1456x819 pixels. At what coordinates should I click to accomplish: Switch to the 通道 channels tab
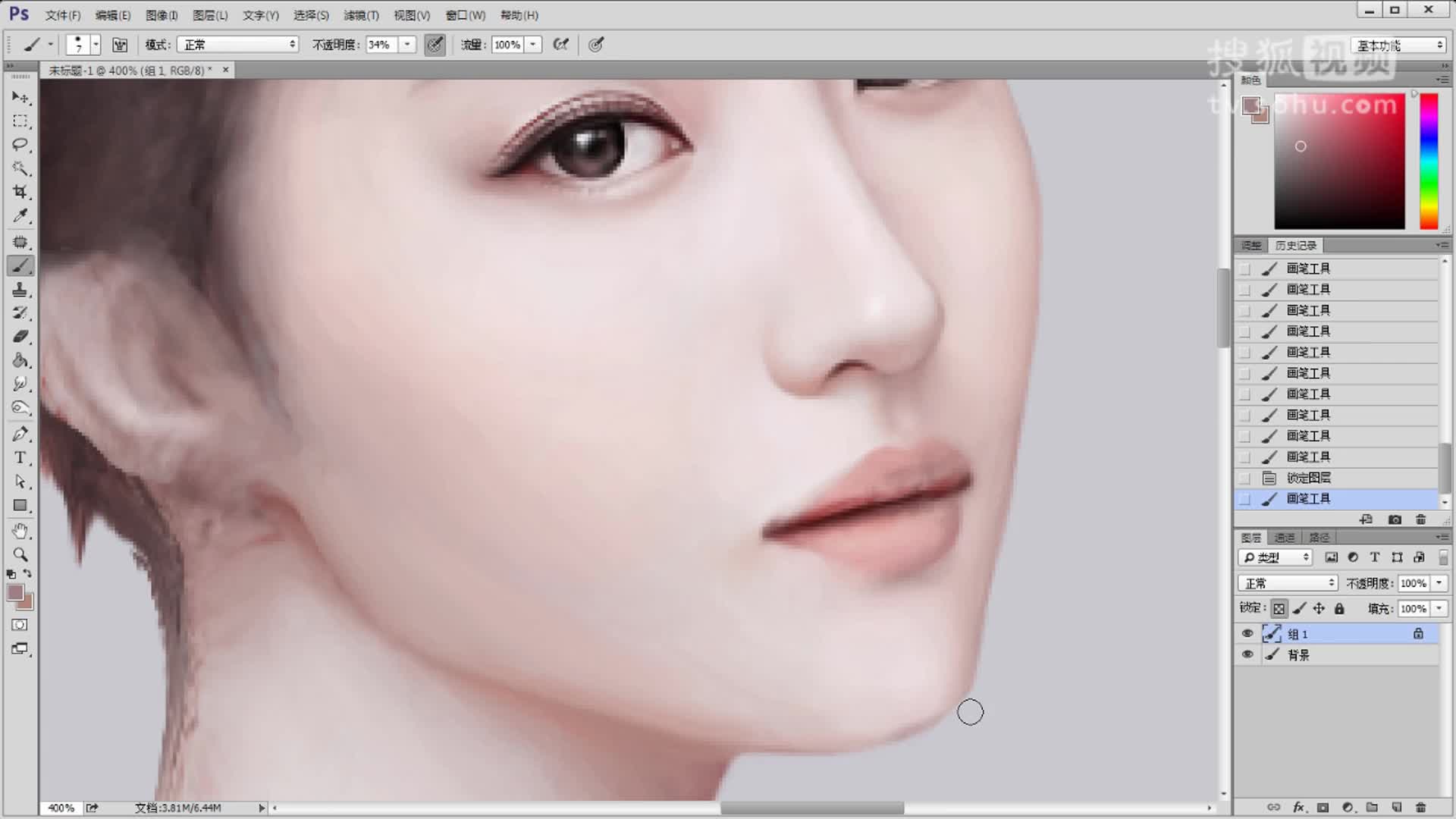1284,538
